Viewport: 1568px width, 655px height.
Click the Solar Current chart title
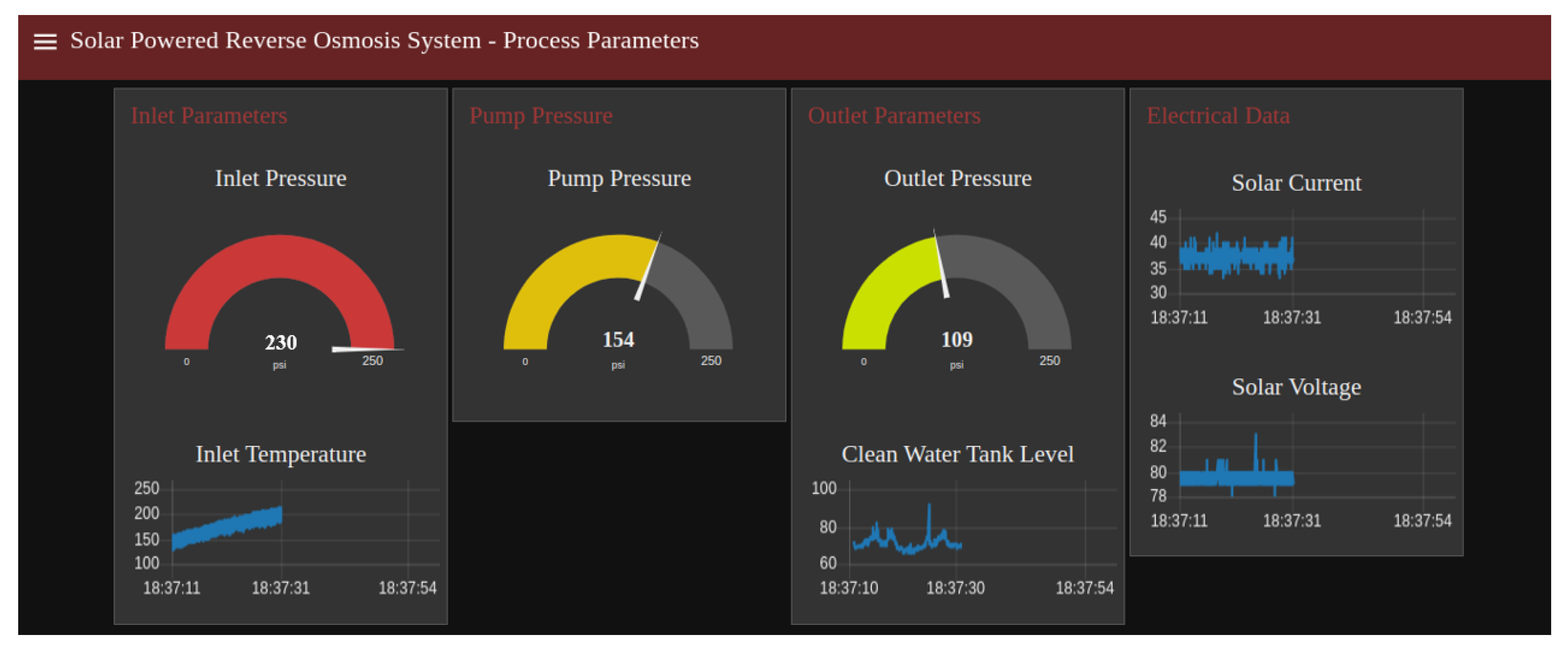(1296, 182)
